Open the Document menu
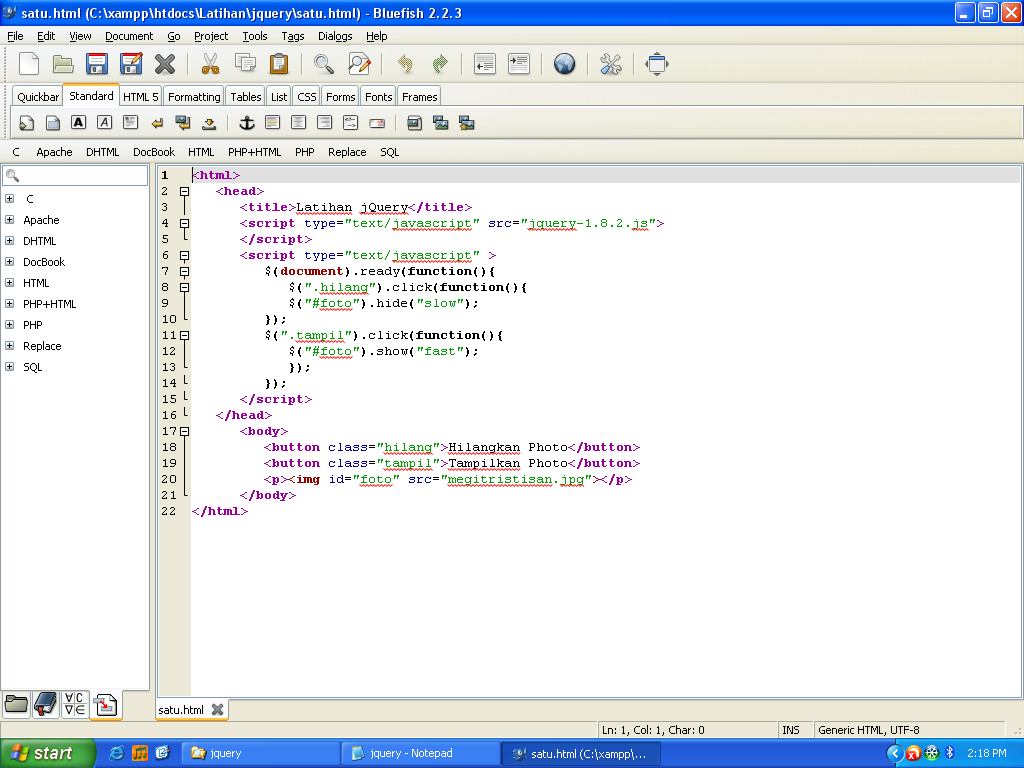This screenshot has width=1024, height=768. pos(129,36)
